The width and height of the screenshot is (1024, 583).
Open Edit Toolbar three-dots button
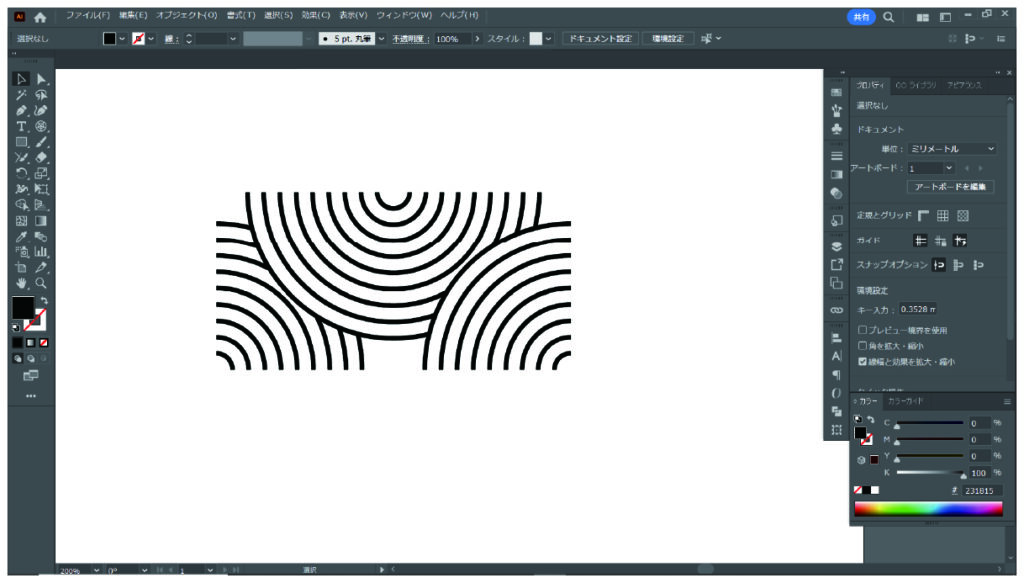point(31,396)
